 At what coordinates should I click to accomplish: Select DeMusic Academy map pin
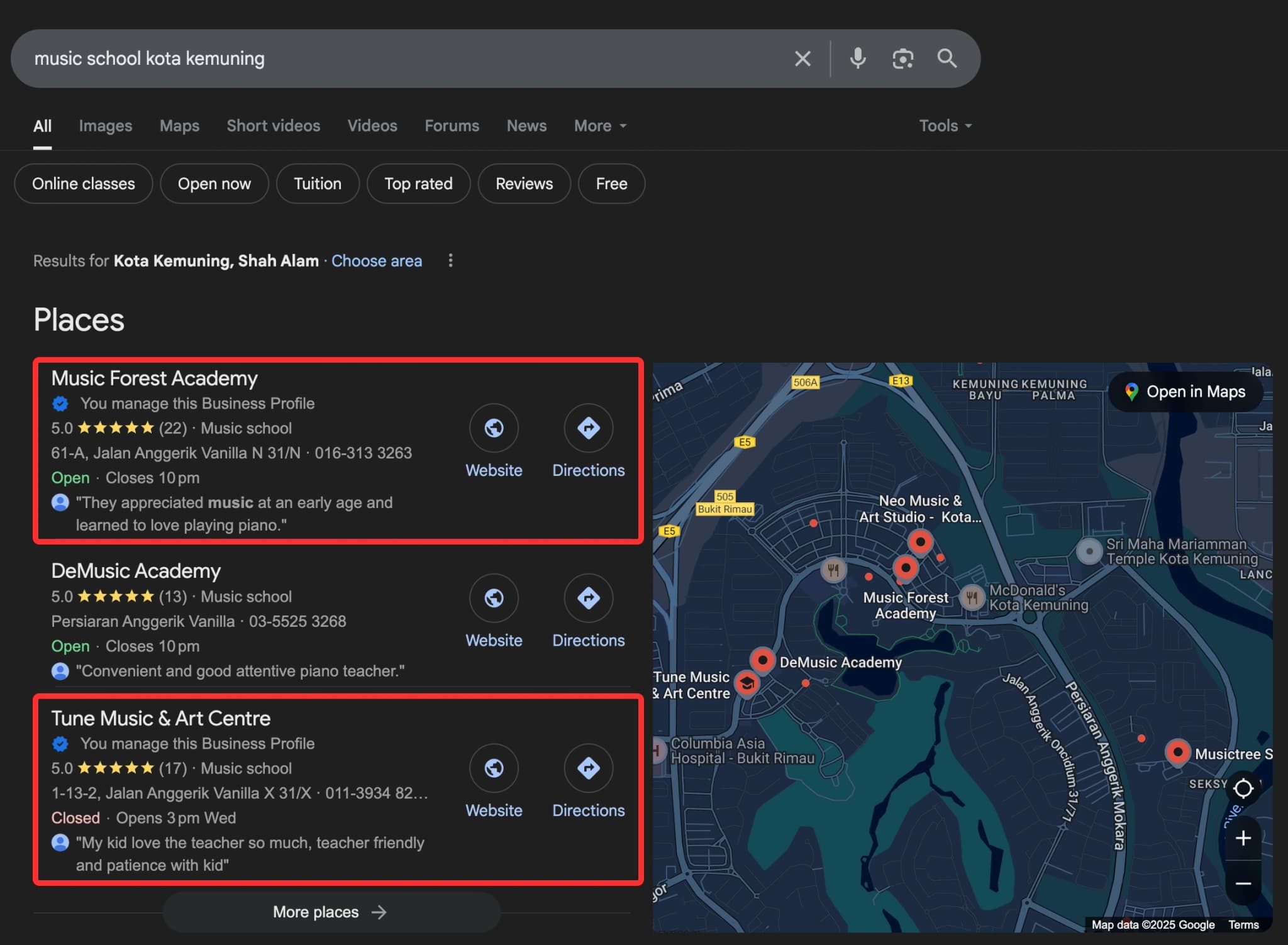[762, 661]
